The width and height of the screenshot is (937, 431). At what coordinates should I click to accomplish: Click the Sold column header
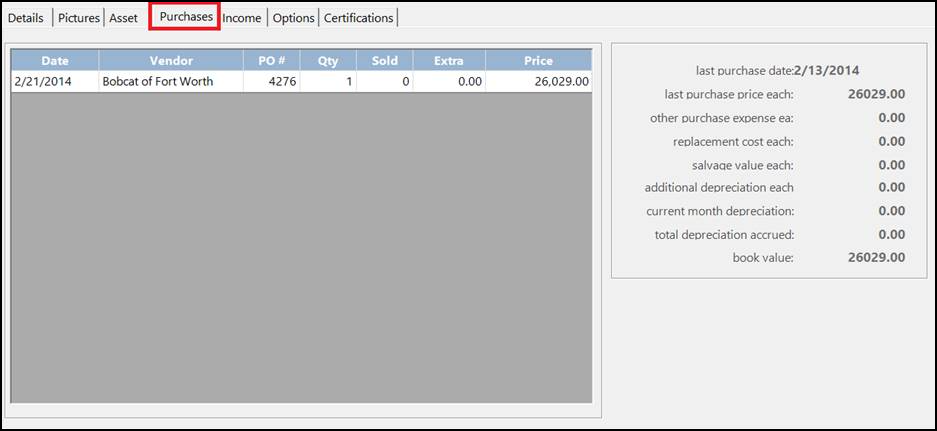[384, 61]
